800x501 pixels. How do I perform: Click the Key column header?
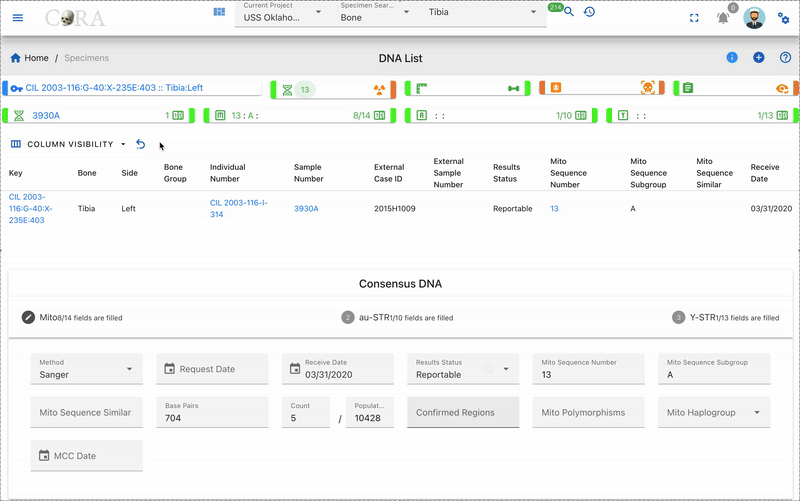(16, 173)
